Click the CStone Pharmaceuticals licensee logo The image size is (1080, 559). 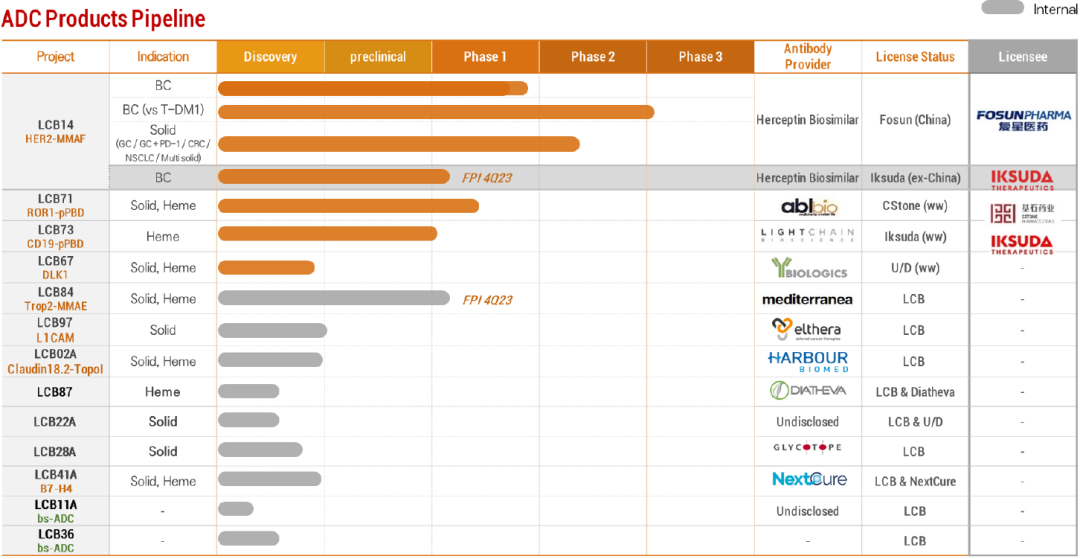(1022, 212)
